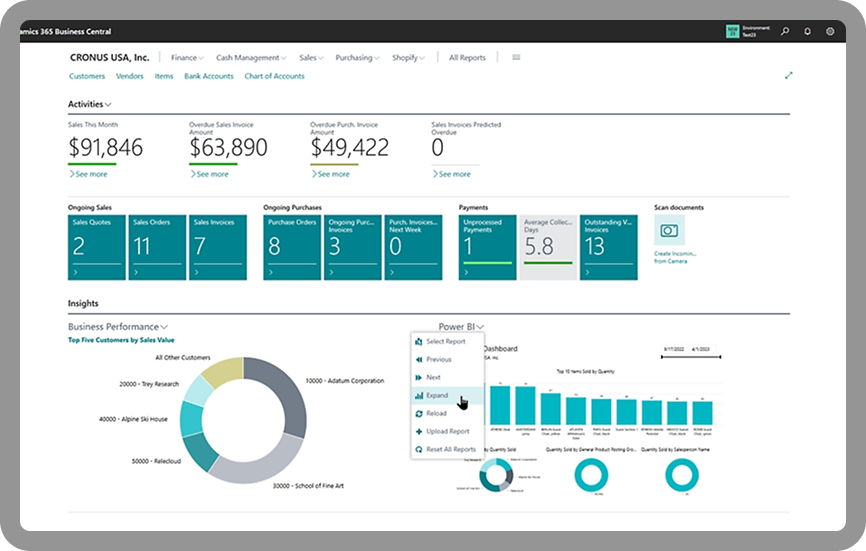Choose Previous in the Power BI menu
The width and height of the screenshot is (866, 551).
point(448,359)
